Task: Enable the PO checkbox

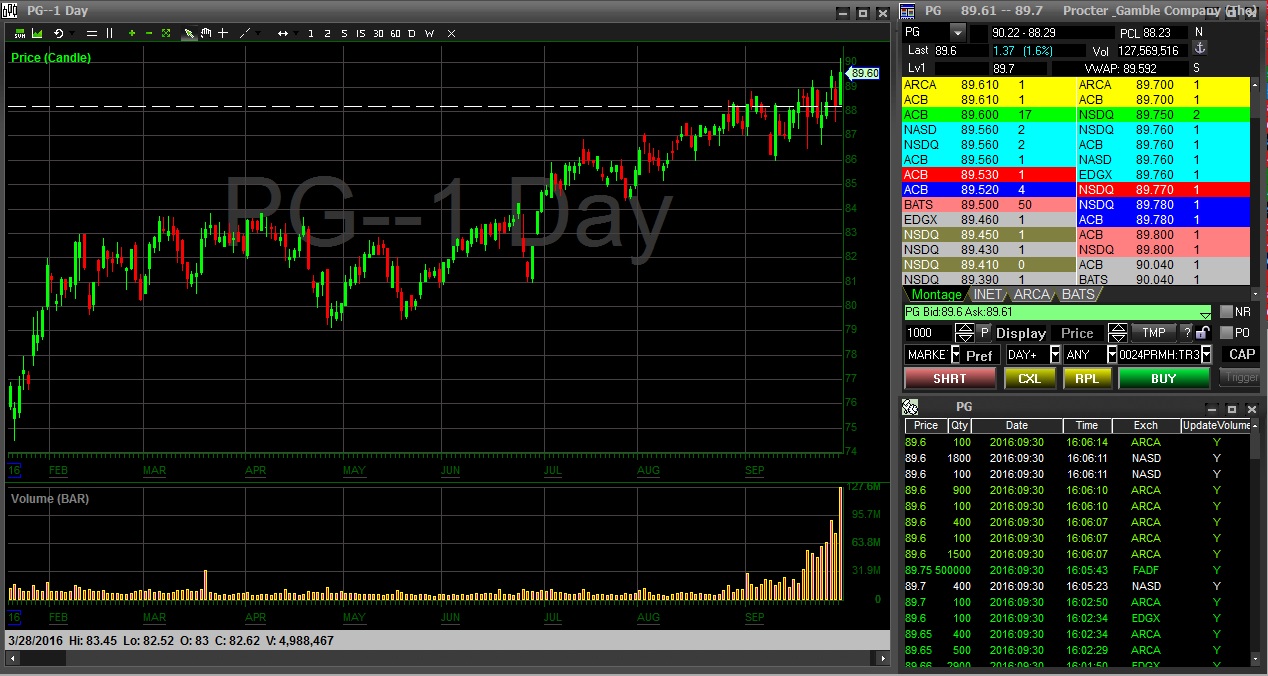Action: (x=1226, y=333)
